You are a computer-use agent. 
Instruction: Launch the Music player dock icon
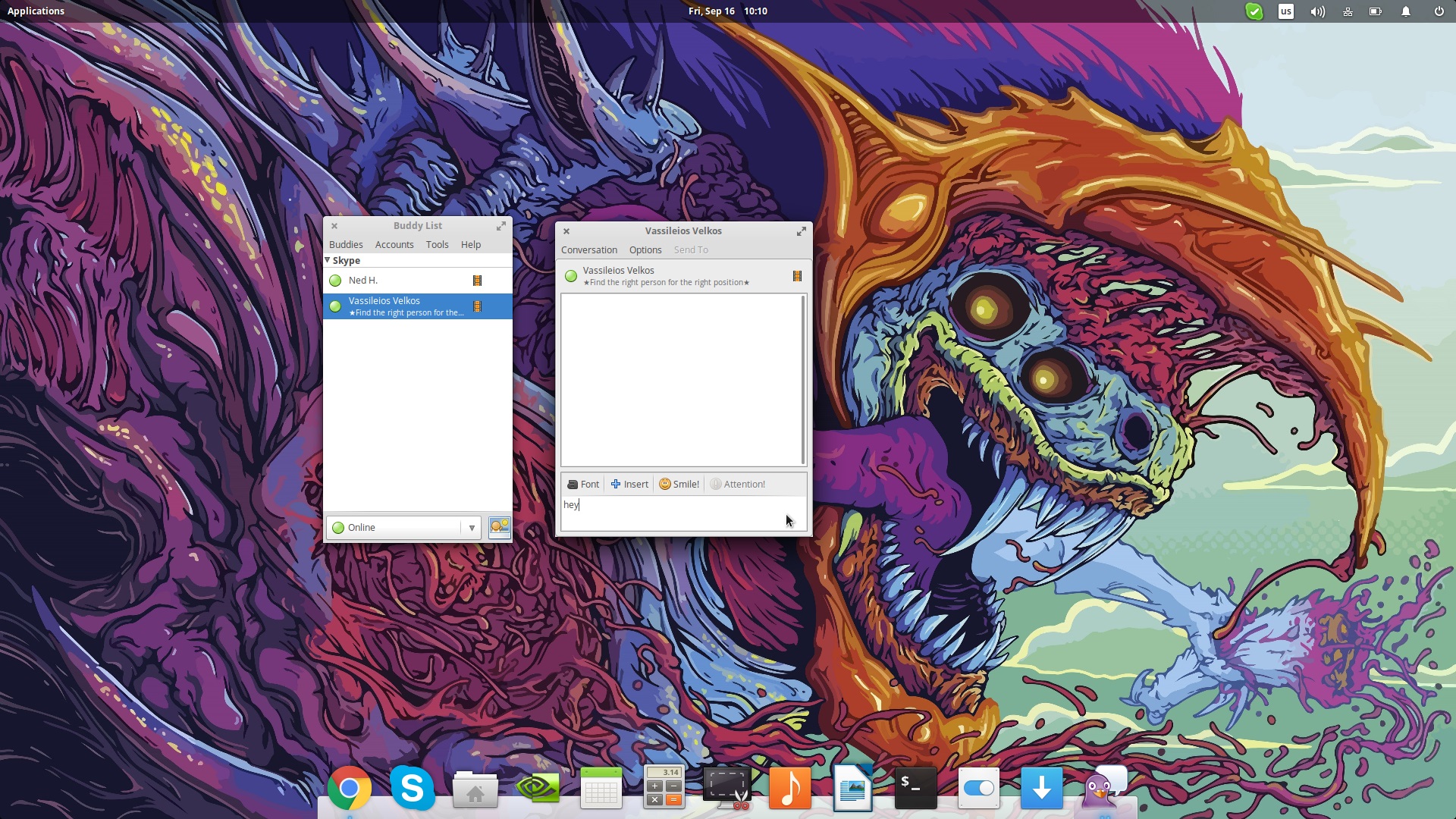(789, 788)
